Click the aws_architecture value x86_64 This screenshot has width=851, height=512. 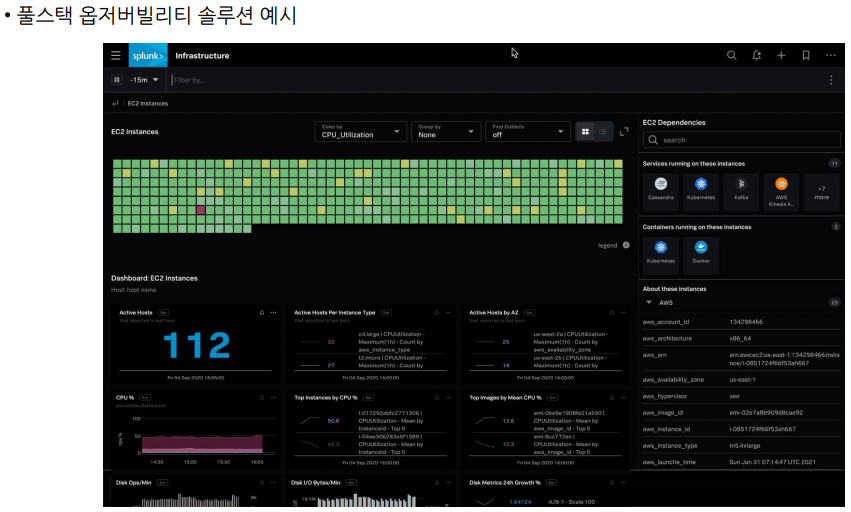tap(740, 338)
